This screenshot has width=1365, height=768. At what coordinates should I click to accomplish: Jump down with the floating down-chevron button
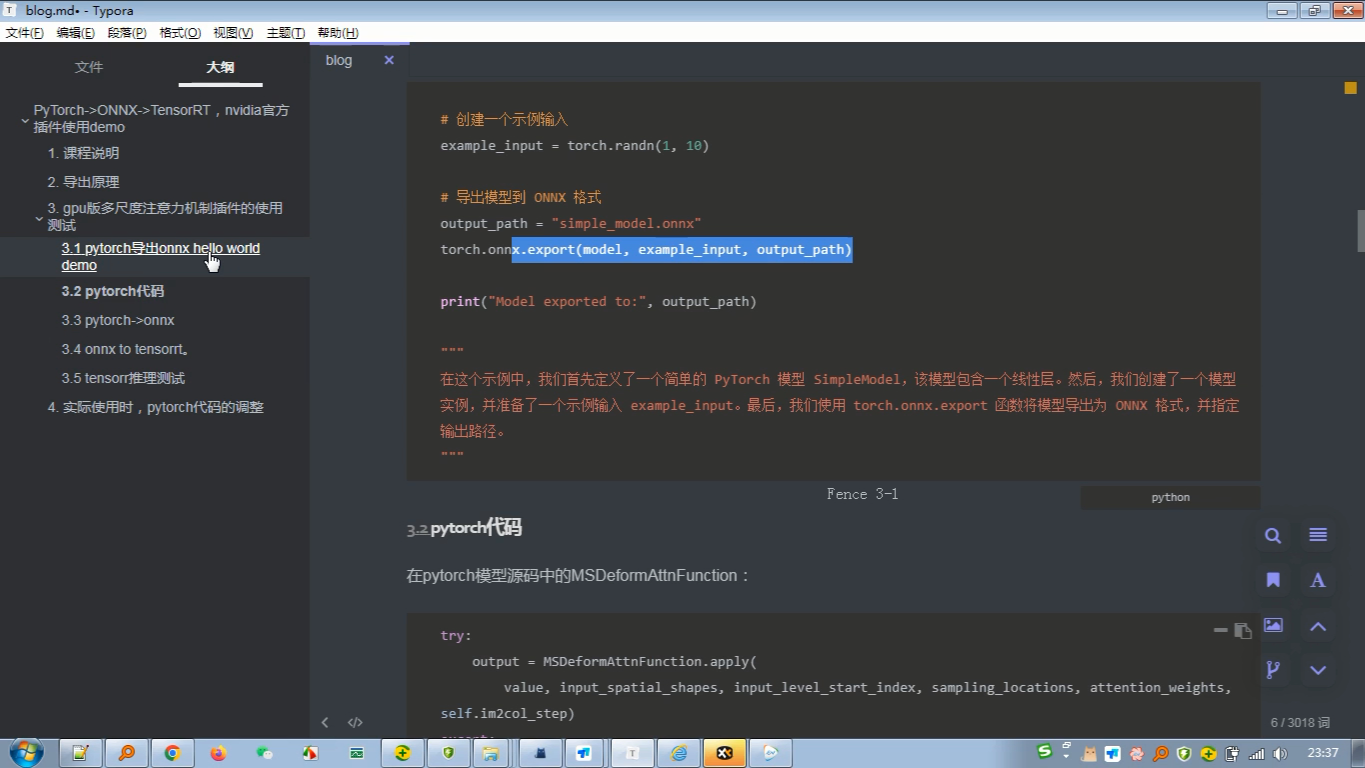[x=1318, y=670]
